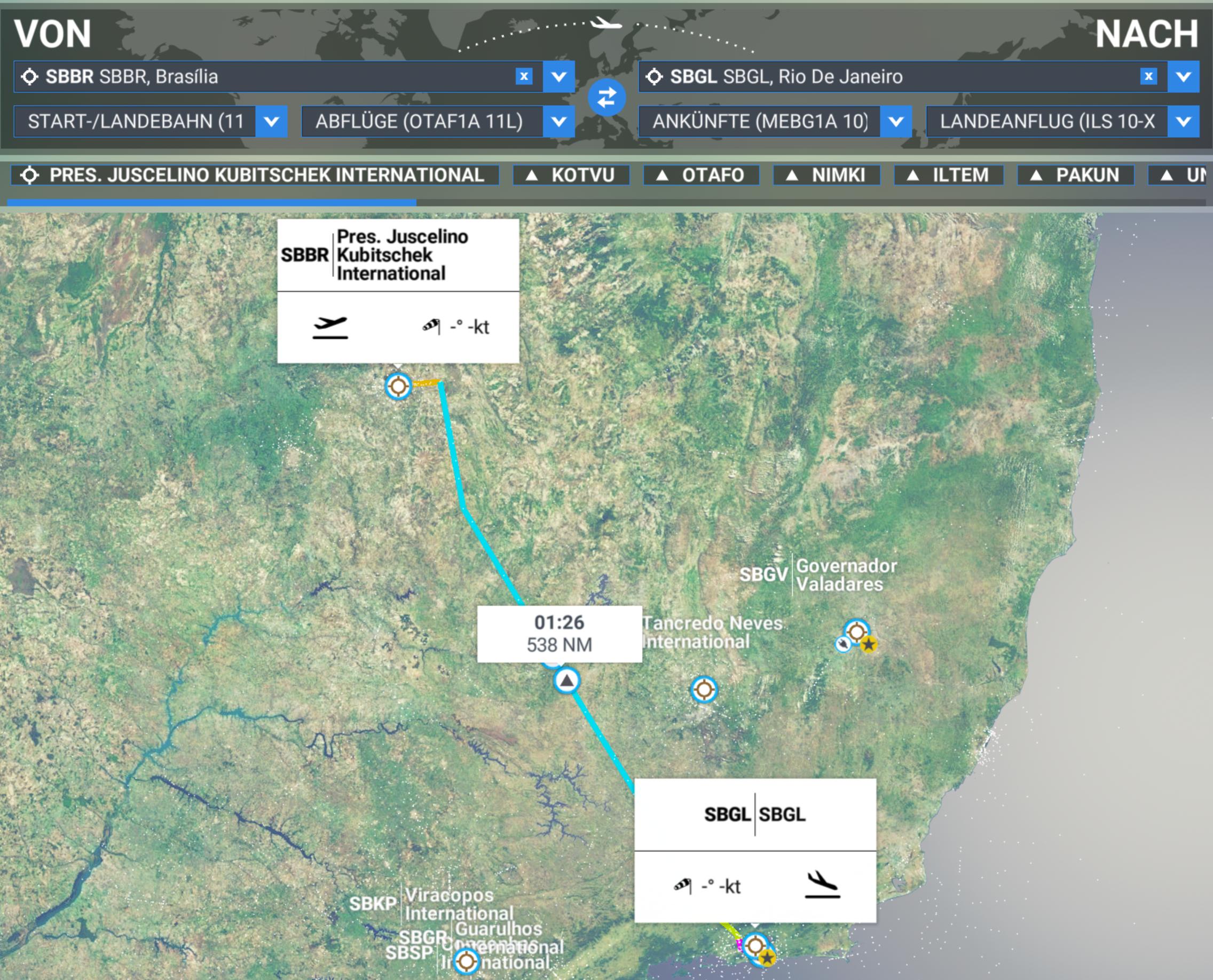Click the small plug icon near Governador Valadares
Screen dimensions: 1213x980
[x=843, y=644]
